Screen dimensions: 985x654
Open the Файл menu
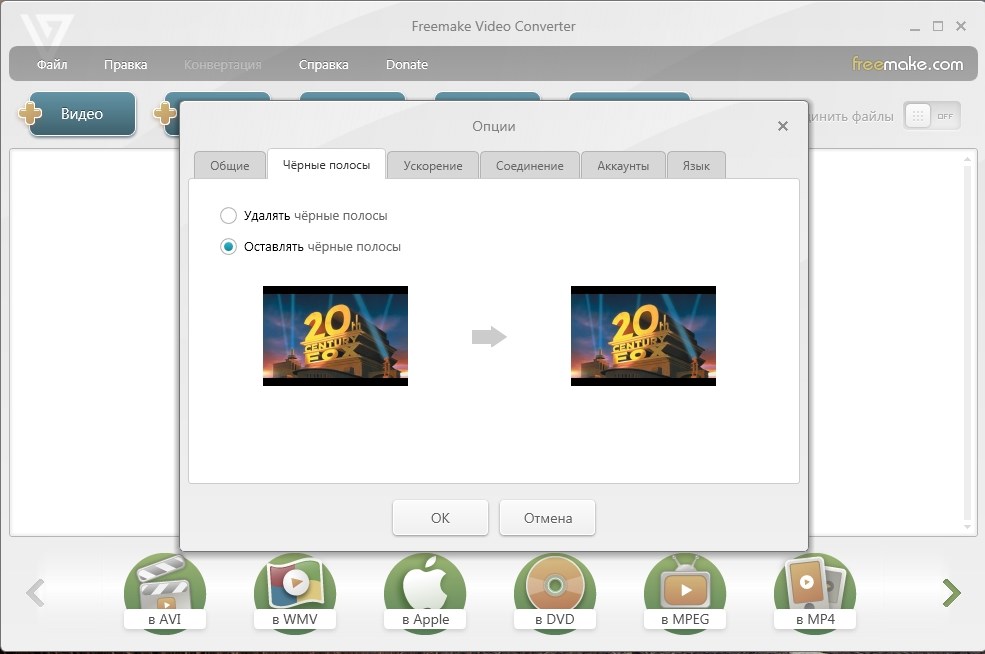click(x=52, y=65)
